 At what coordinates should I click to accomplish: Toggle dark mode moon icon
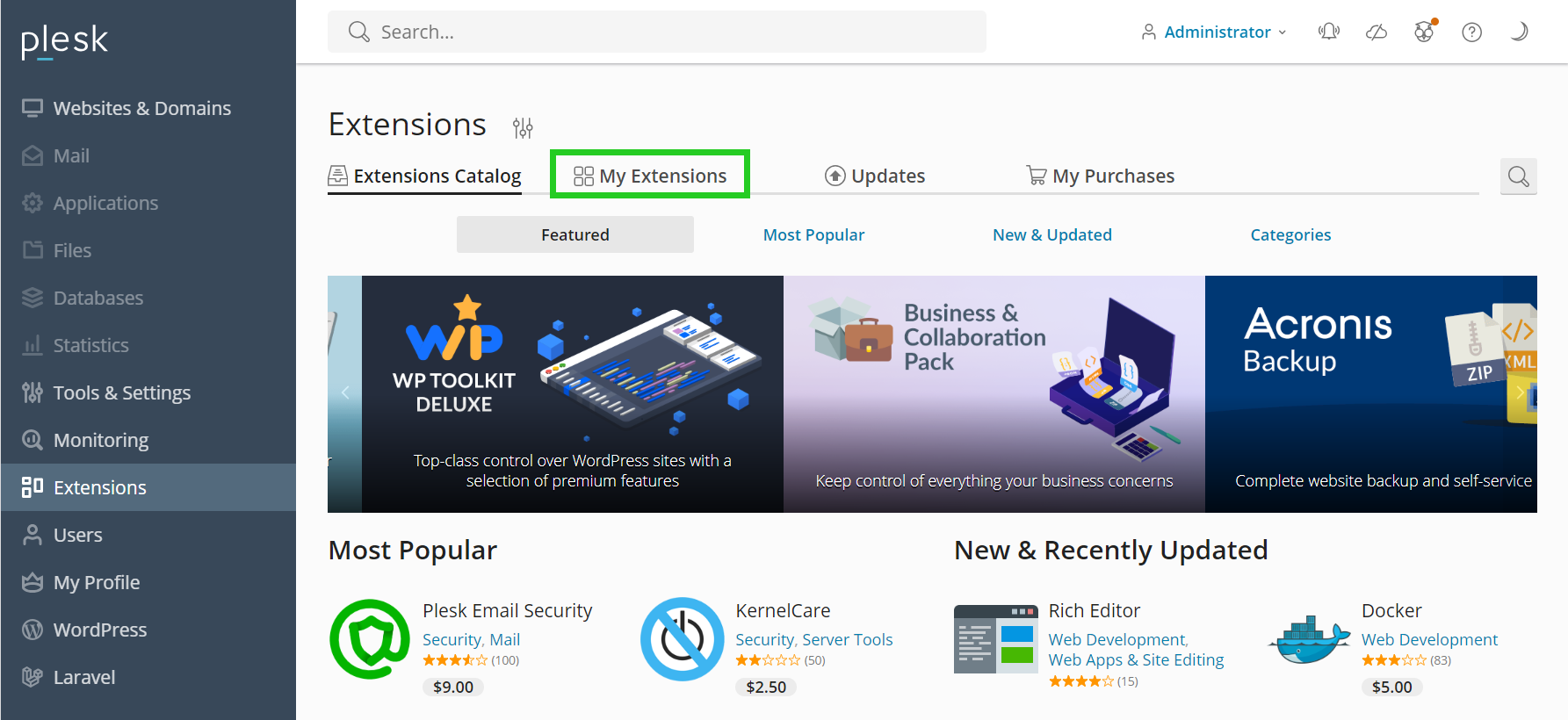1519,32
